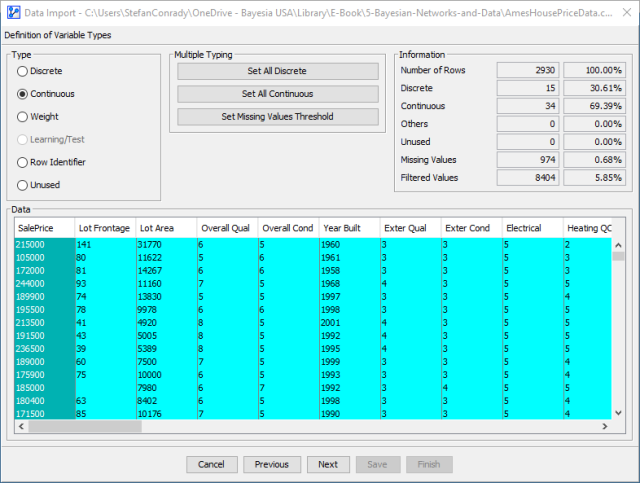
Task: Select the Heating QC column header
Action: click(x=588, y=228)
